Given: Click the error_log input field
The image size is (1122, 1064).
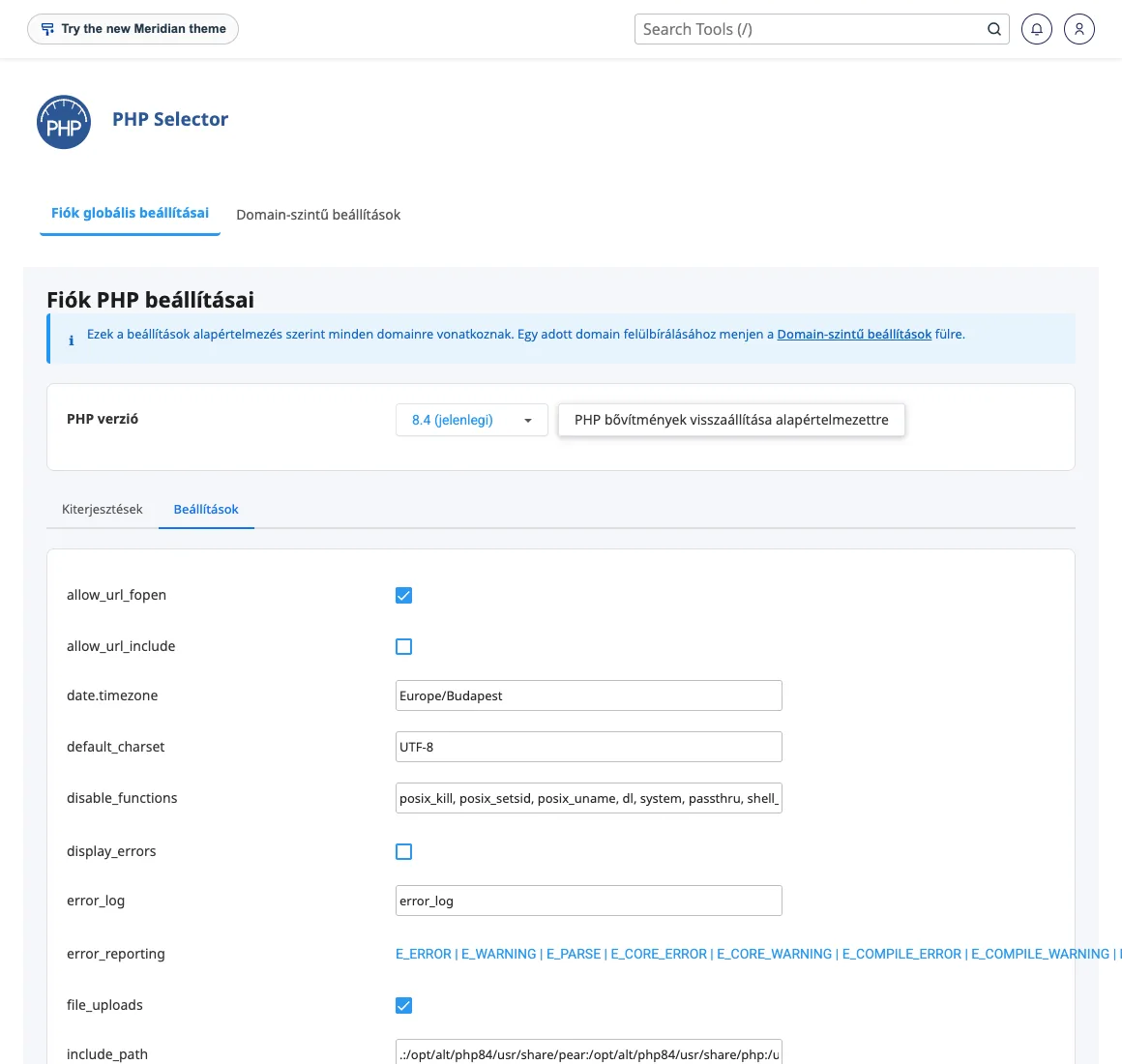Looking at the screenshot, I should pos(589,901).
